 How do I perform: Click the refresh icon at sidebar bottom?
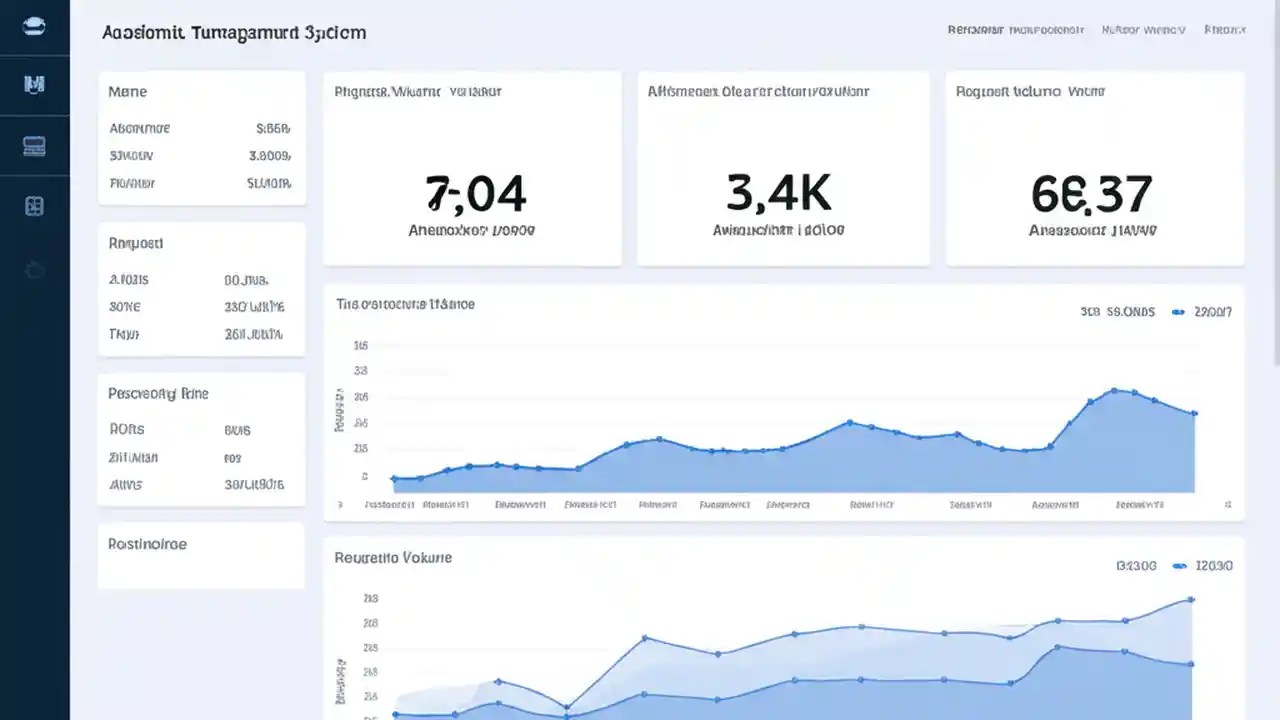(35, 268)
